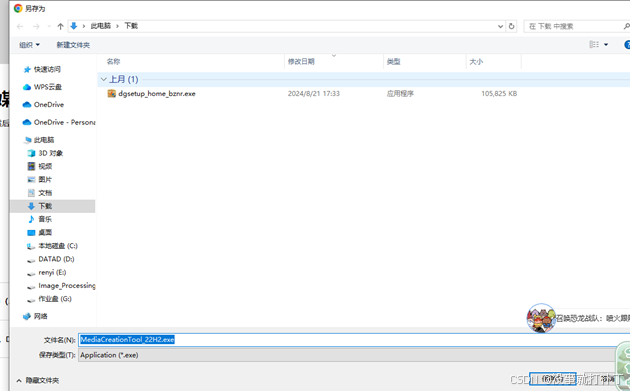Open view options dropdown arrow
This screenshot has height=391, width=630.
[606, 45]
